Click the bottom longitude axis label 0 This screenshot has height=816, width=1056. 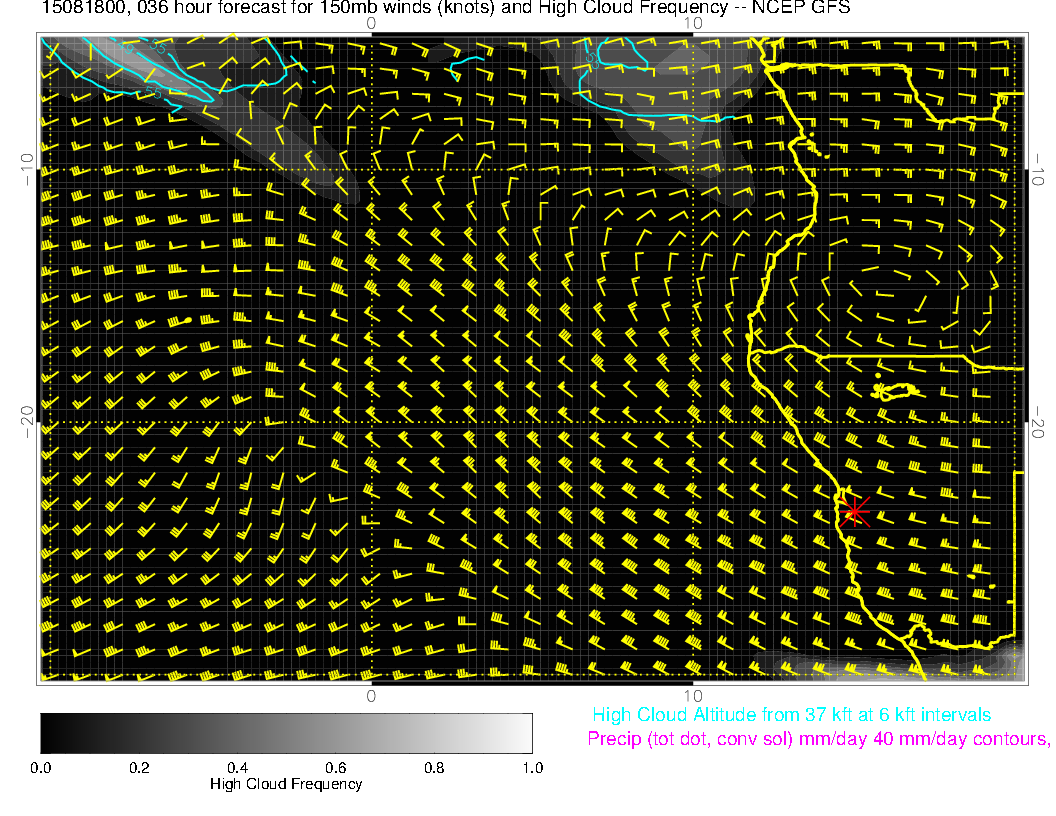pos(371,695)
